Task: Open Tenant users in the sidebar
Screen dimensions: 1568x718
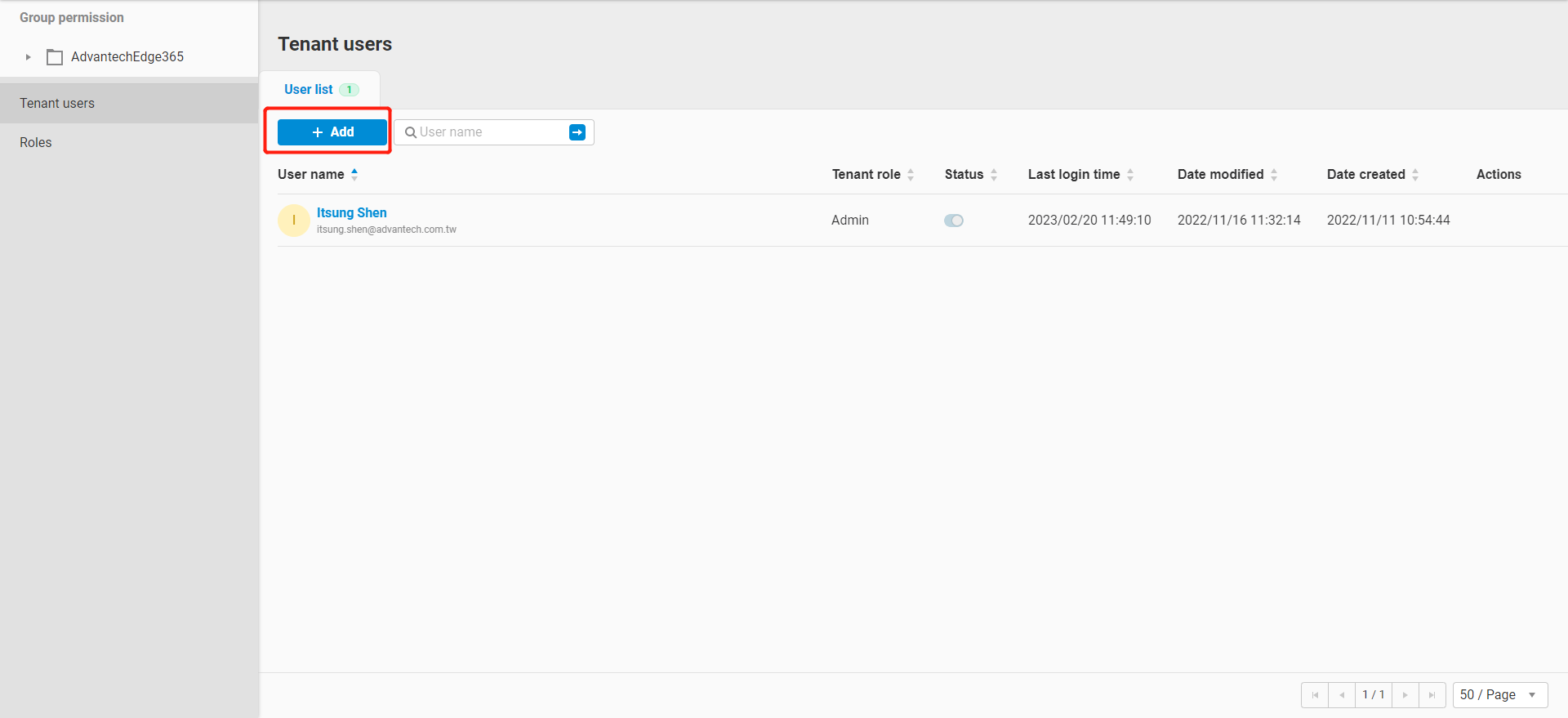Action: (57, 104)
